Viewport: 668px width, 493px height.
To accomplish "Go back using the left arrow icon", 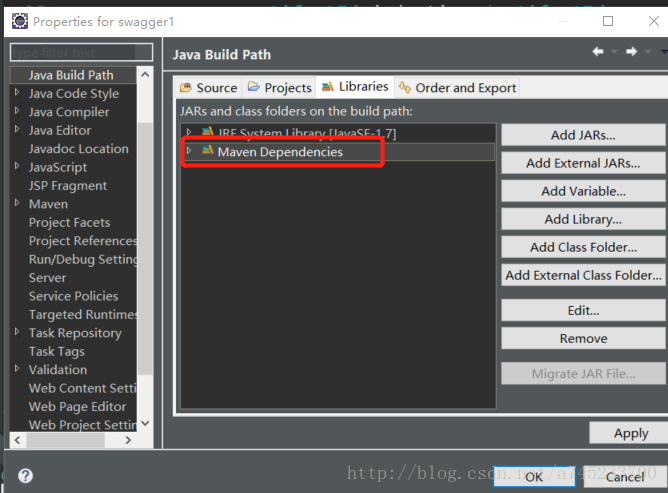I will [598, 52].
